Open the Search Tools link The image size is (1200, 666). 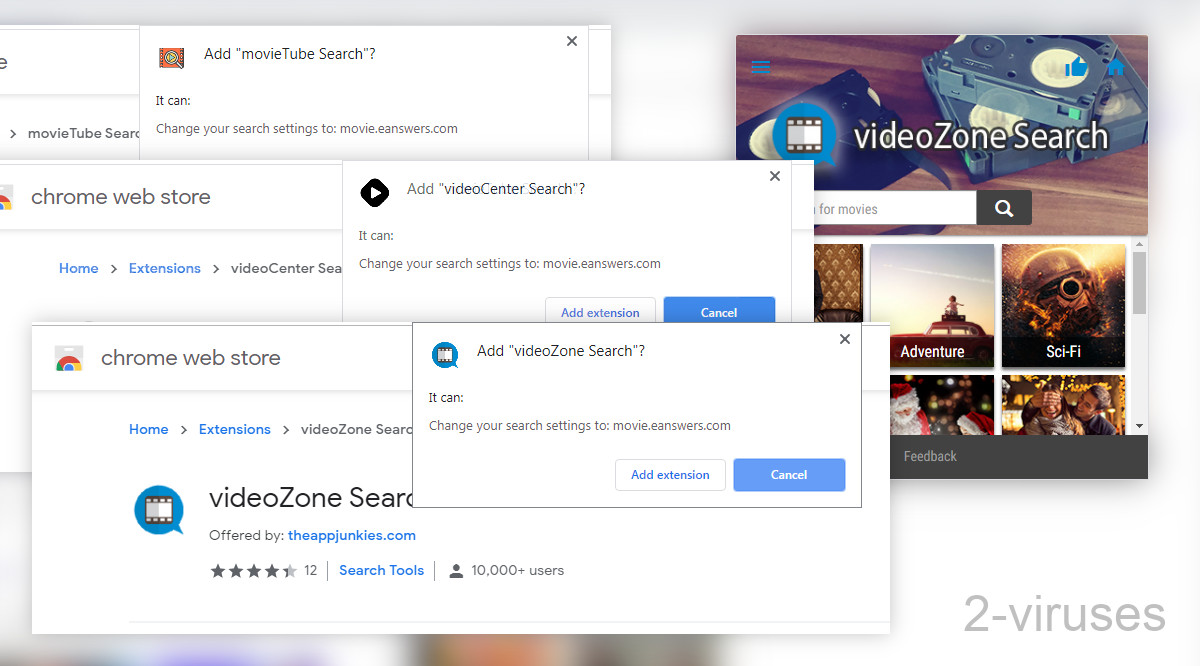pyautogui.click(x=381, y=570)
